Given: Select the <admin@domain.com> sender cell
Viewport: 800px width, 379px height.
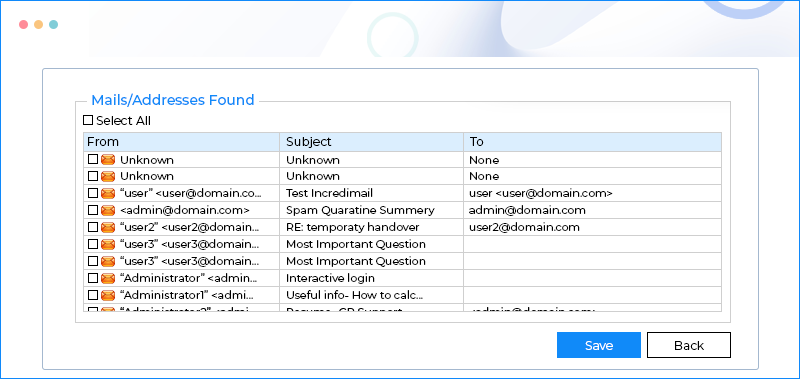Looking at the screenshot, I should click(x=184, y=210).
